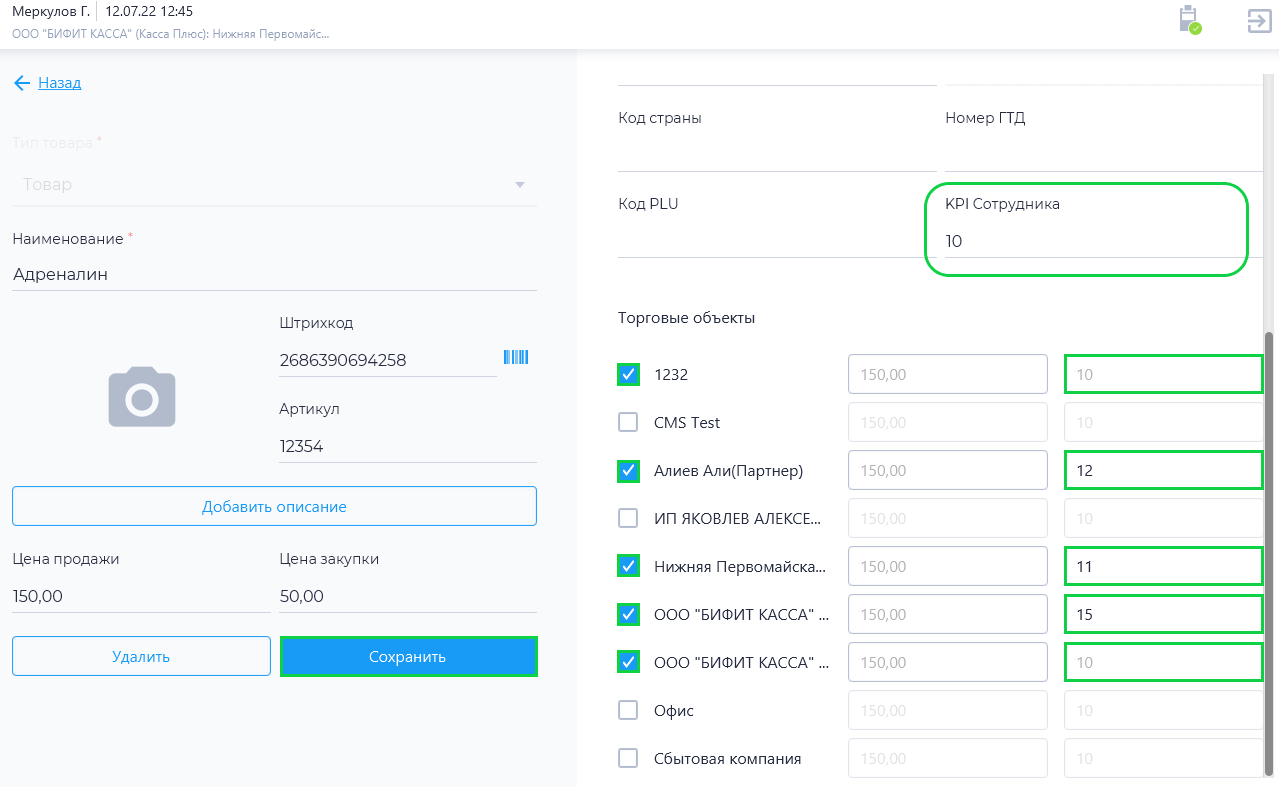
Task: Enable the Сбытовая компания checkbox
Action: pos(628,759)
